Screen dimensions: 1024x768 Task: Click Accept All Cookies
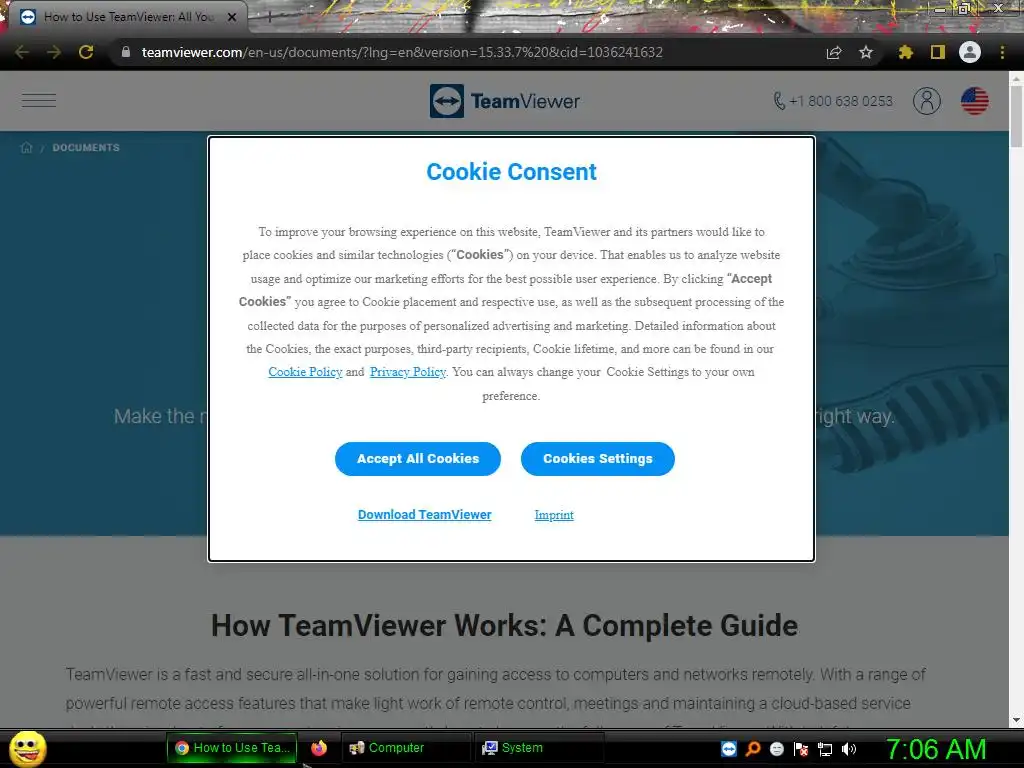coord(418,459)
